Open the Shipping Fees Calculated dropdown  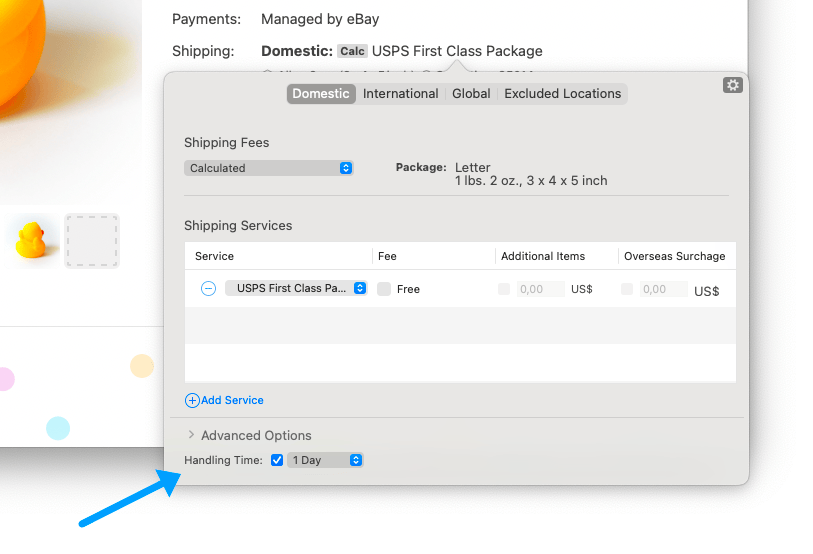tap(269, 168)
